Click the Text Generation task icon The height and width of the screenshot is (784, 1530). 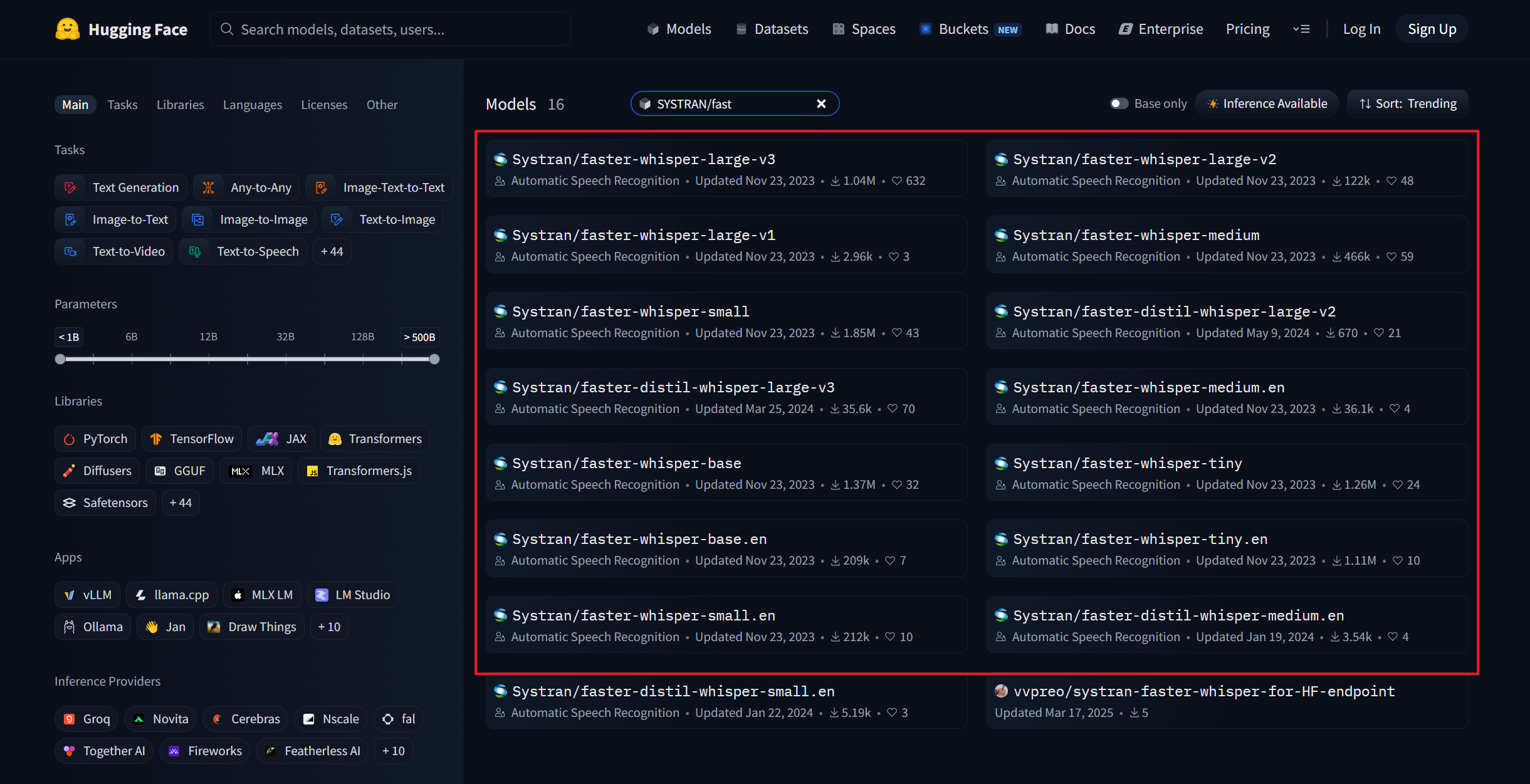tap(71, 187)
